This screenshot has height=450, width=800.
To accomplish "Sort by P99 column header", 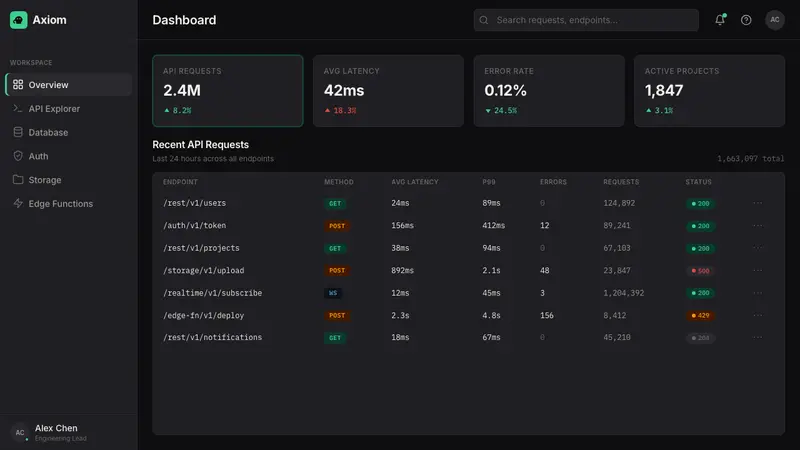I will pos(489,182).
